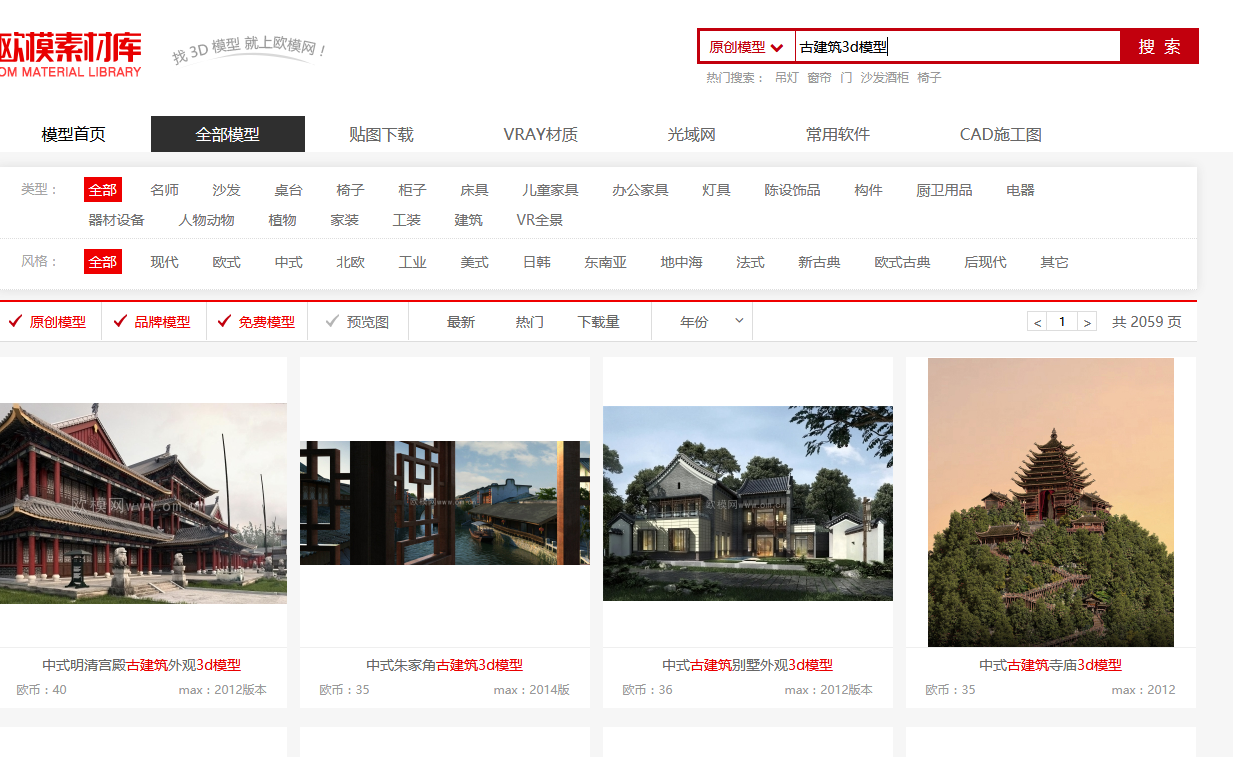Click the red 搜索 button
This screenshot has height=757, width=1233.
tap(1159, 47)
